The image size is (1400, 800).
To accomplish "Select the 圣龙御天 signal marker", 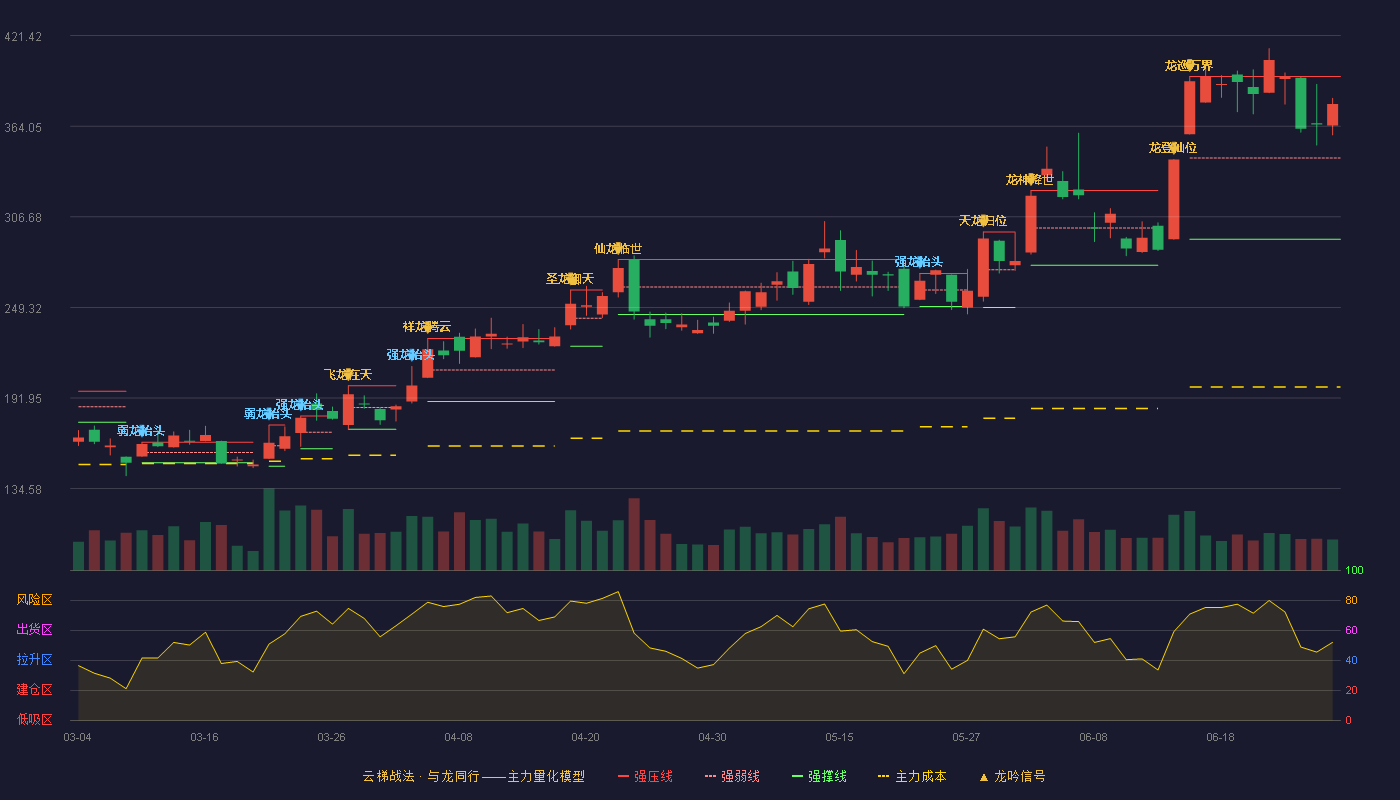I will click(x=570, y=279).
